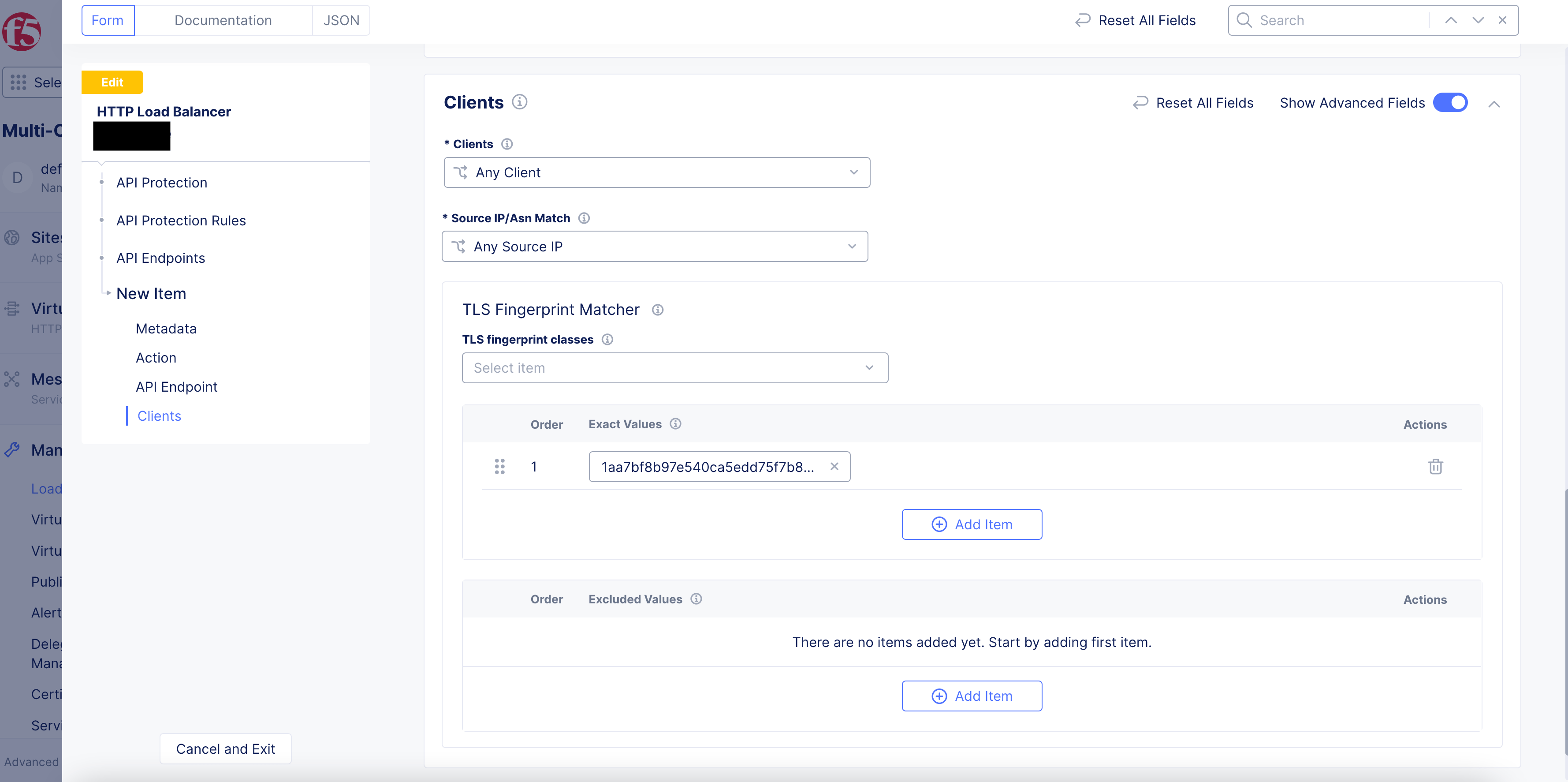The width and height of the screenshot is (1568, 782).
Task: Toggle Show Advanced Fields switch
Action: tap(1450, 102)
